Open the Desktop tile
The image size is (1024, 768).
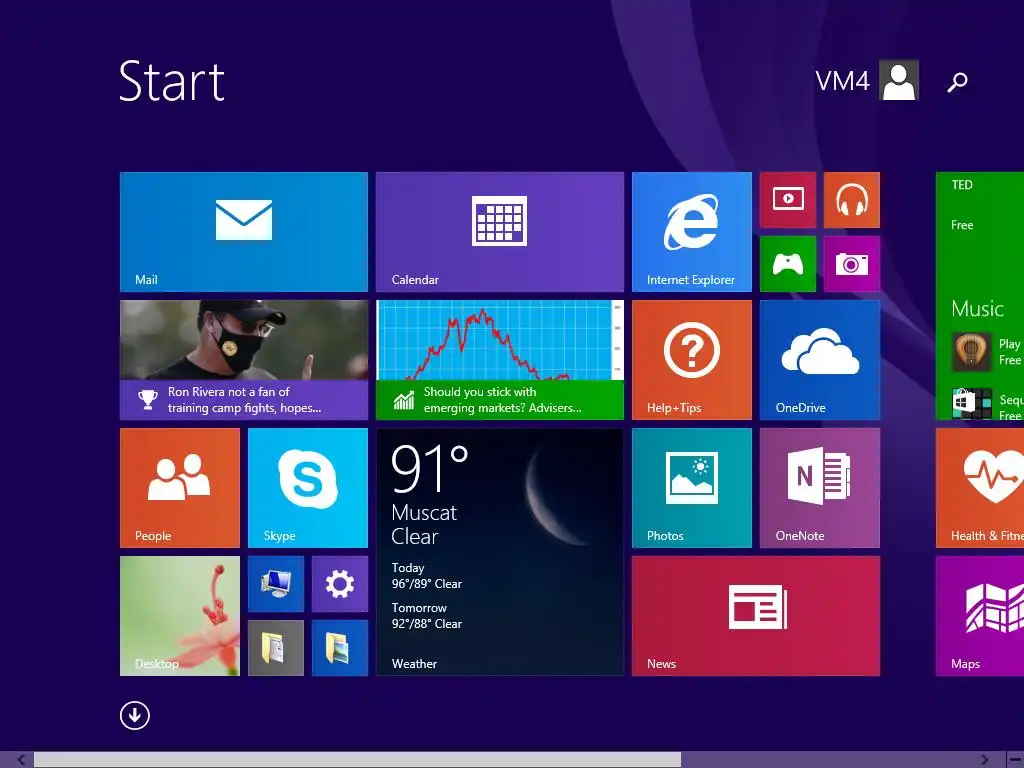[x=180, y=616]
